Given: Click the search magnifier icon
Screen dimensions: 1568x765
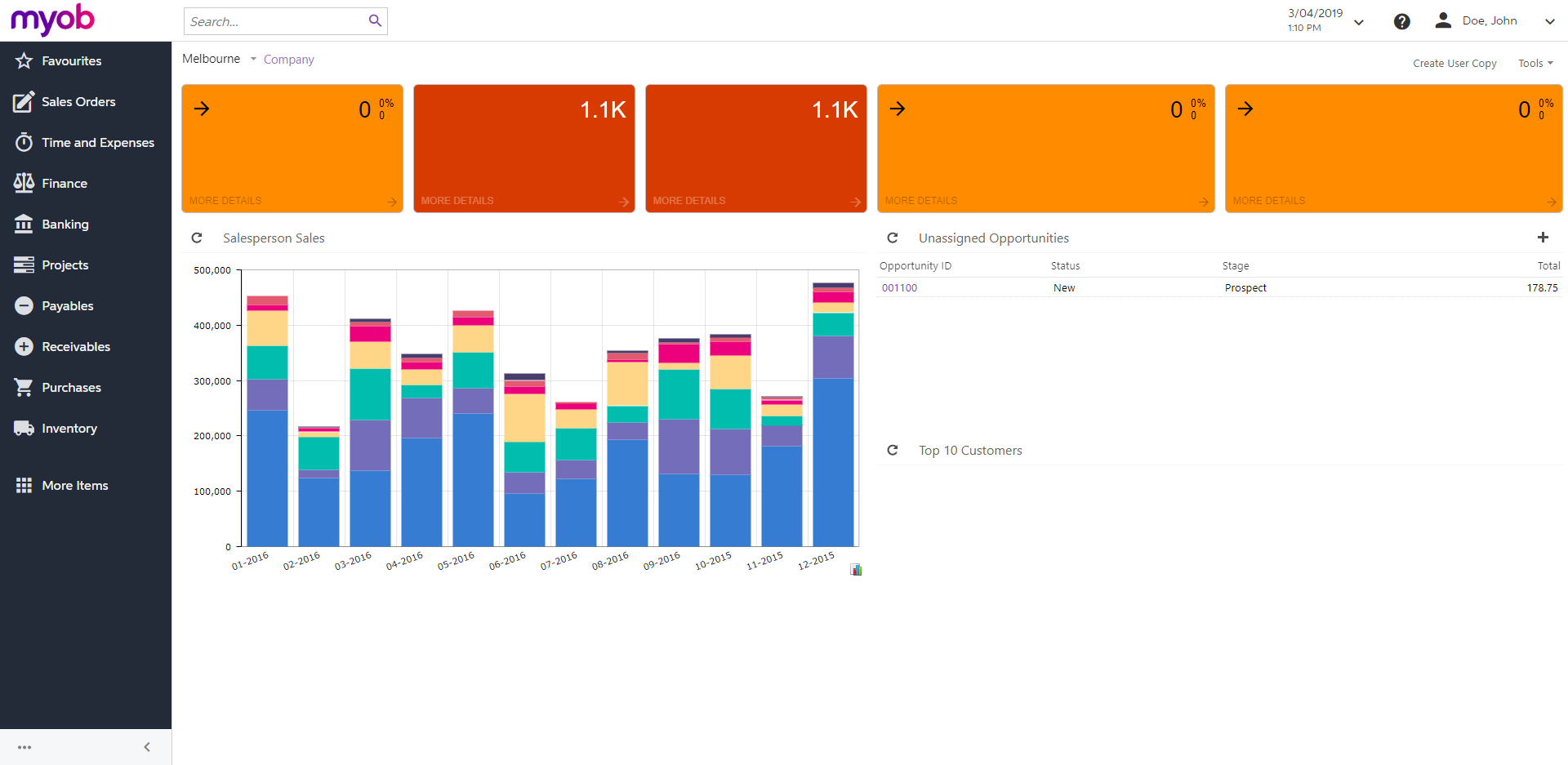Looking at the screenshot, I should pos(375,21).
